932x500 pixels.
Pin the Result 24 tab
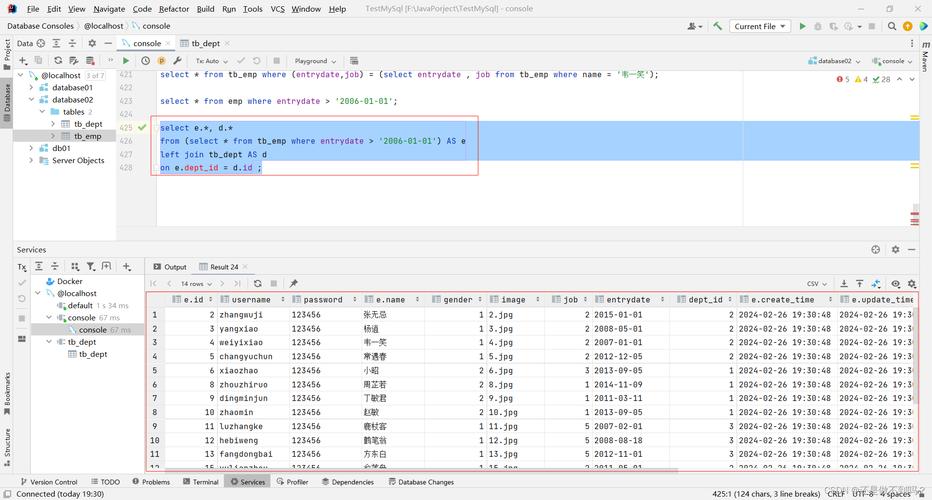(x=294, y=284)
